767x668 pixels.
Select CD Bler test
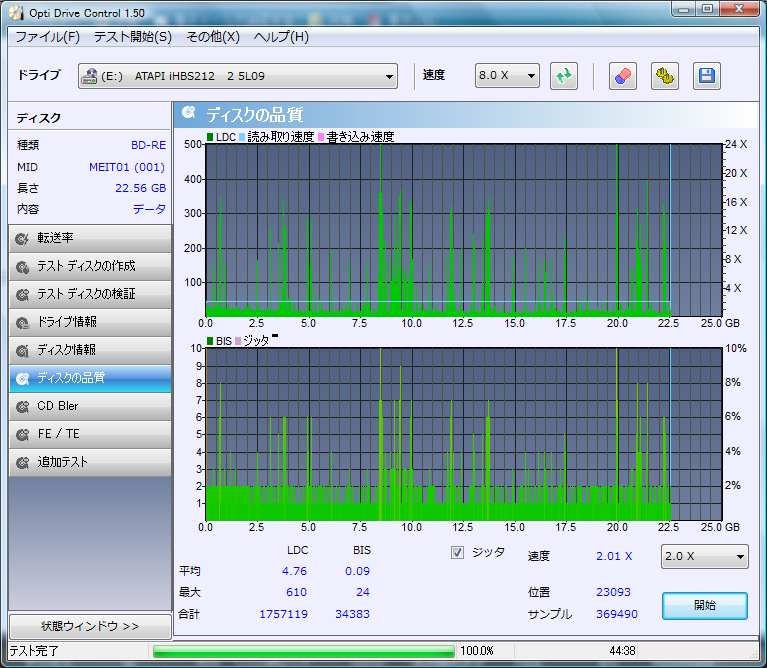click(x=90, y=406)
